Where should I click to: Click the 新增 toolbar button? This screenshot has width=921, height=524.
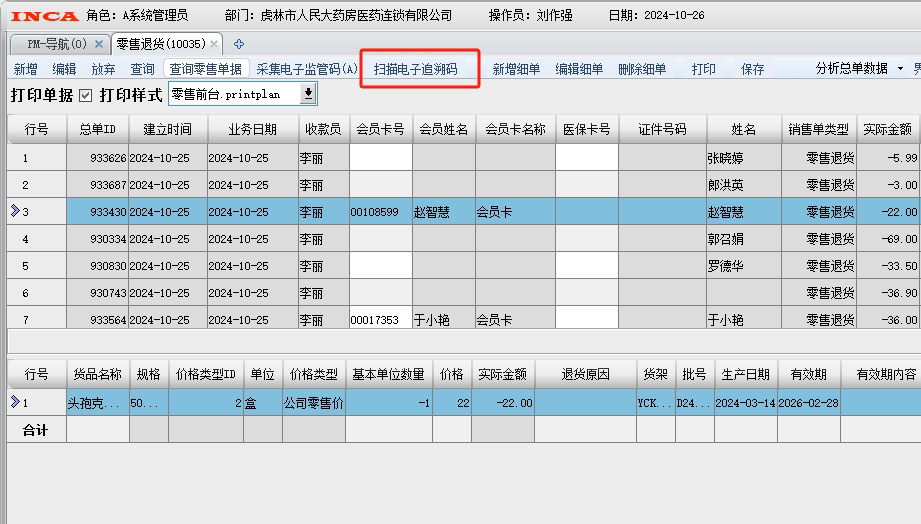25,69
